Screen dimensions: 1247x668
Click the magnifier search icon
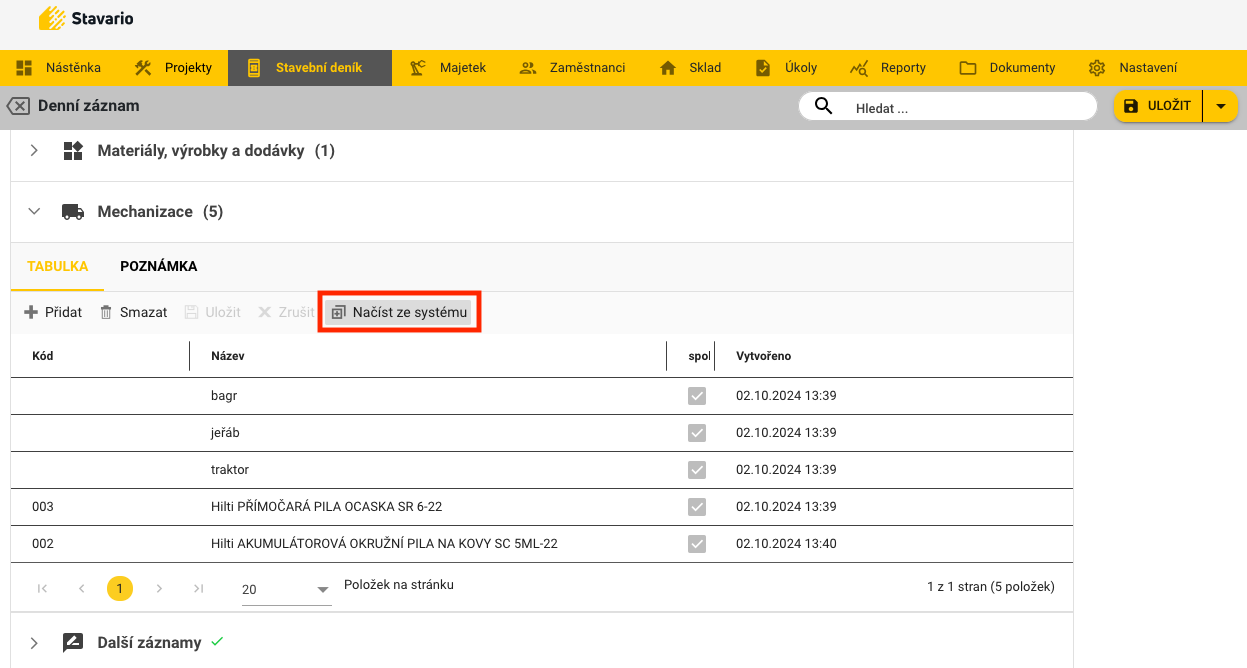824,107
